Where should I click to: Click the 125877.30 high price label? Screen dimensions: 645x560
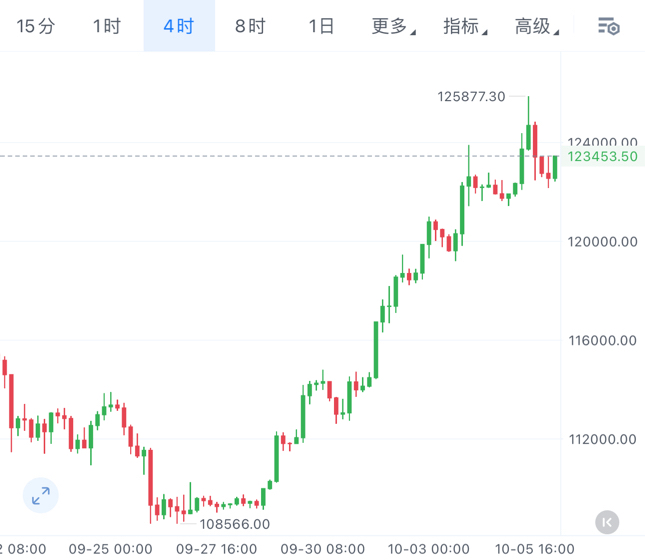(471, 97)
